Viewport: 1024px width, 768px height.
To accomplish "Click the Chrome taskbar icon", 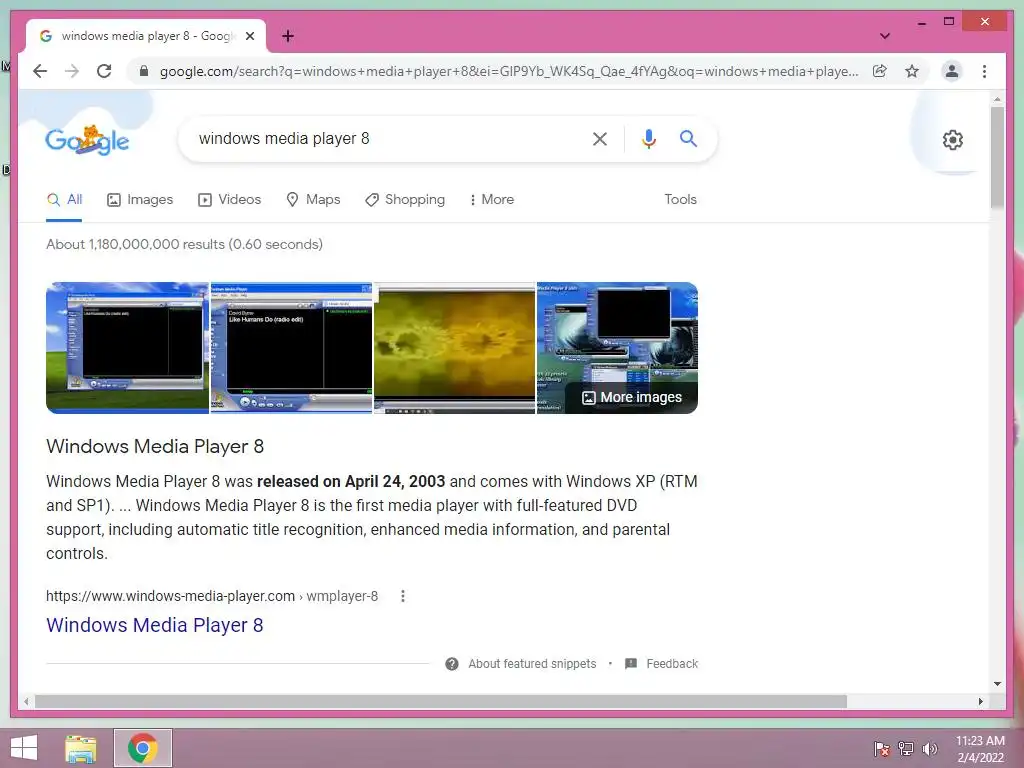I will (142, 748).
